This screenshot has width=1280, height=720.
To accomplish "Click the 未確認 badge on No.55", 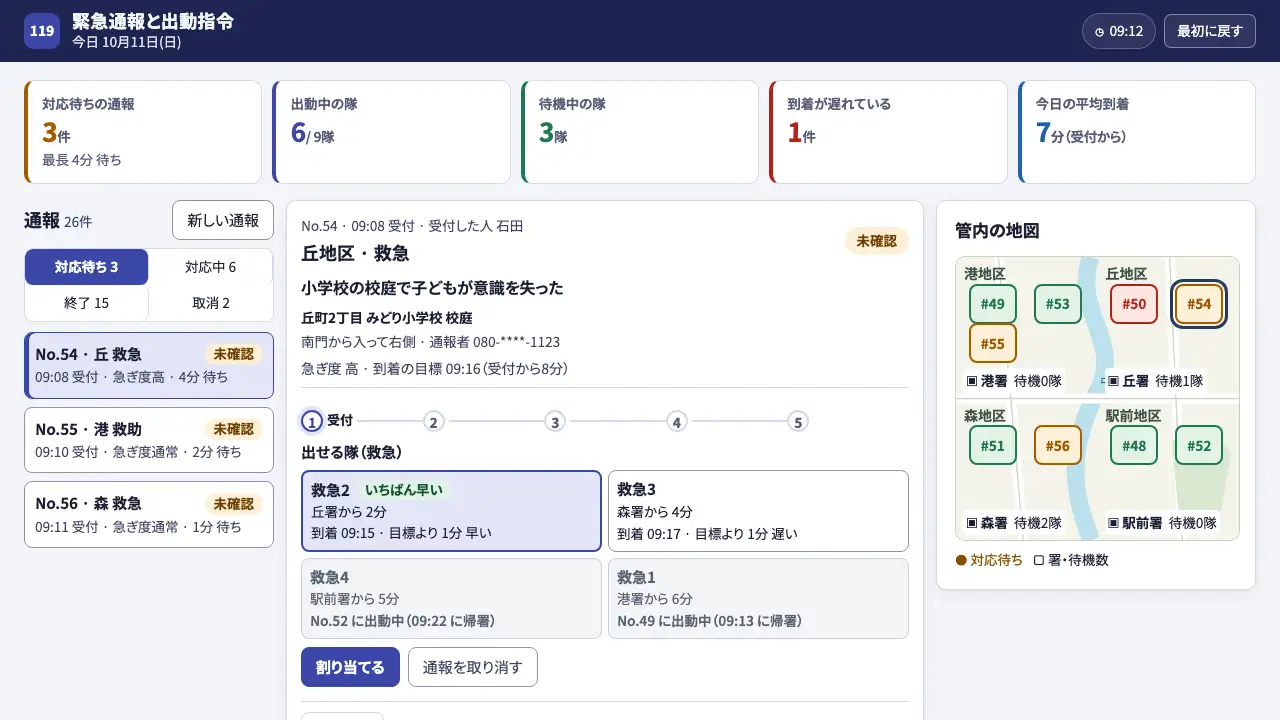I will click(234, 429).
